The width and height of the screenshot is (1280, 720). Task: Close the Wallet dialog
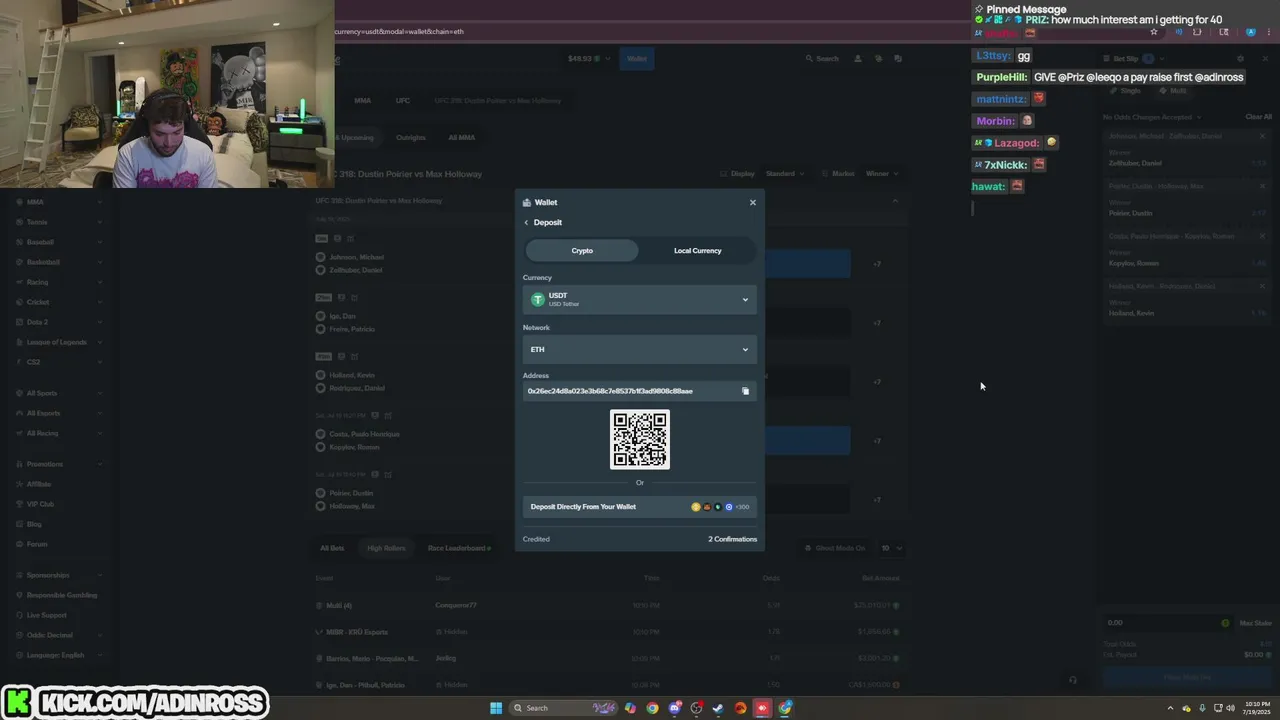tap(753, 202)
